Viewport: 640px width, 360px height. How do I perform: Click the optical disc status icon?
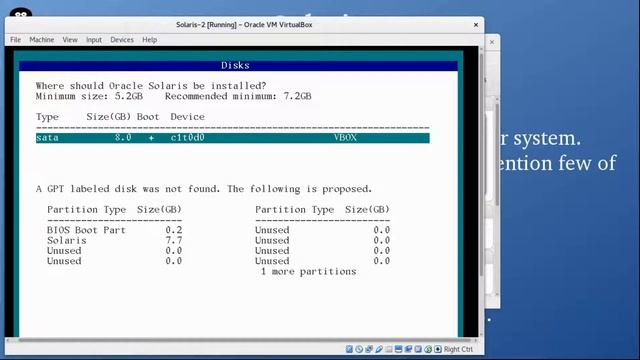pos(359,349)
